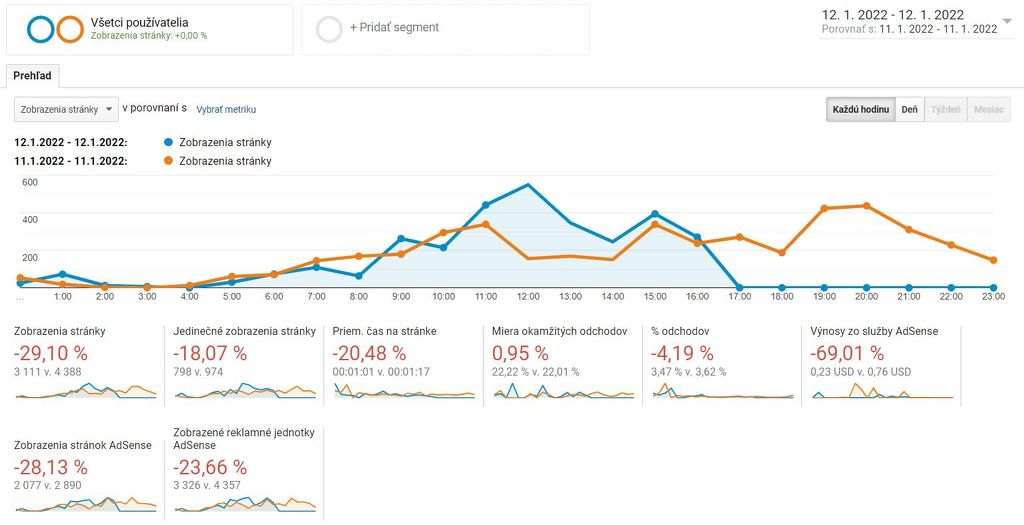
Task: Select the Deň interval button
Action: click(910, 110)
